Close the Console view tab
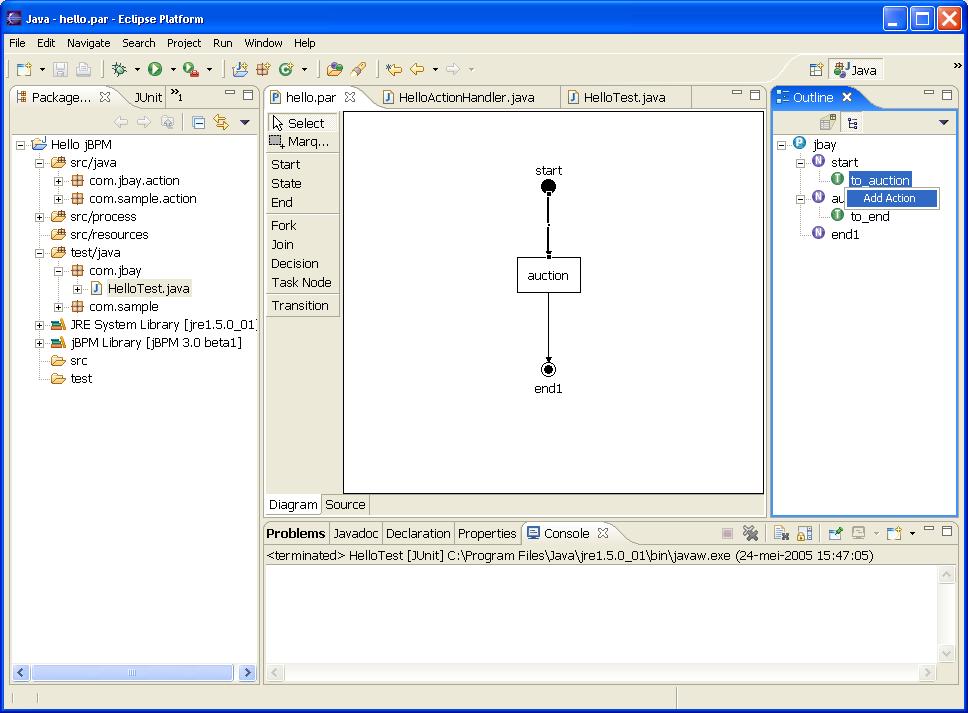This screenshot has width=968, height=713. click(603, 533)
